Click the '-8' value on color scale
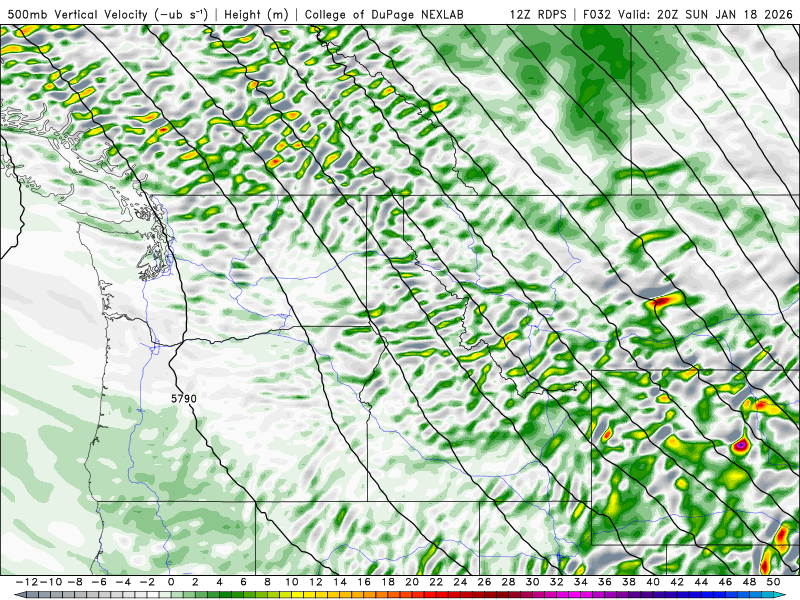The height and width of the screenshot is (600, 800). [75, 582]
